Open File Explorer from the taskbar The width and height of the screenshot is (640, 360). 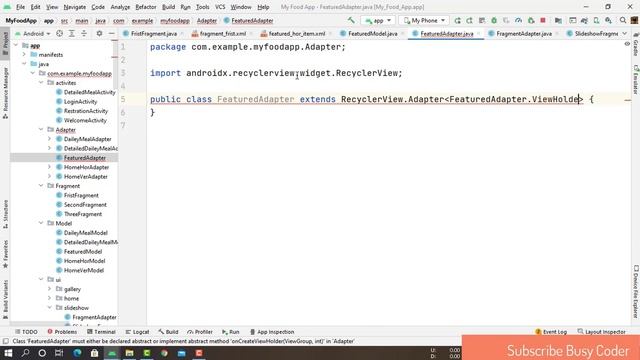tap(129, 353)
